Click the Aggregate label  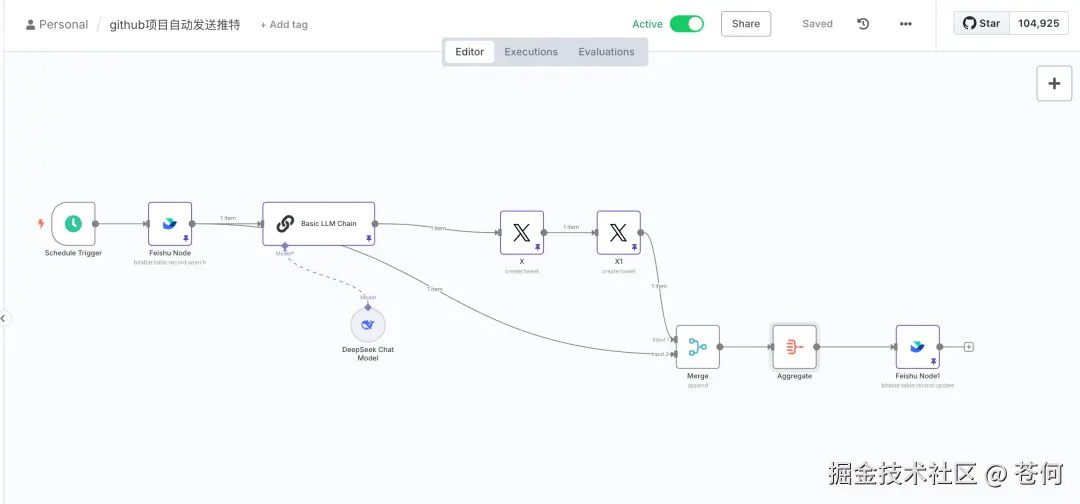pos(794,377)
